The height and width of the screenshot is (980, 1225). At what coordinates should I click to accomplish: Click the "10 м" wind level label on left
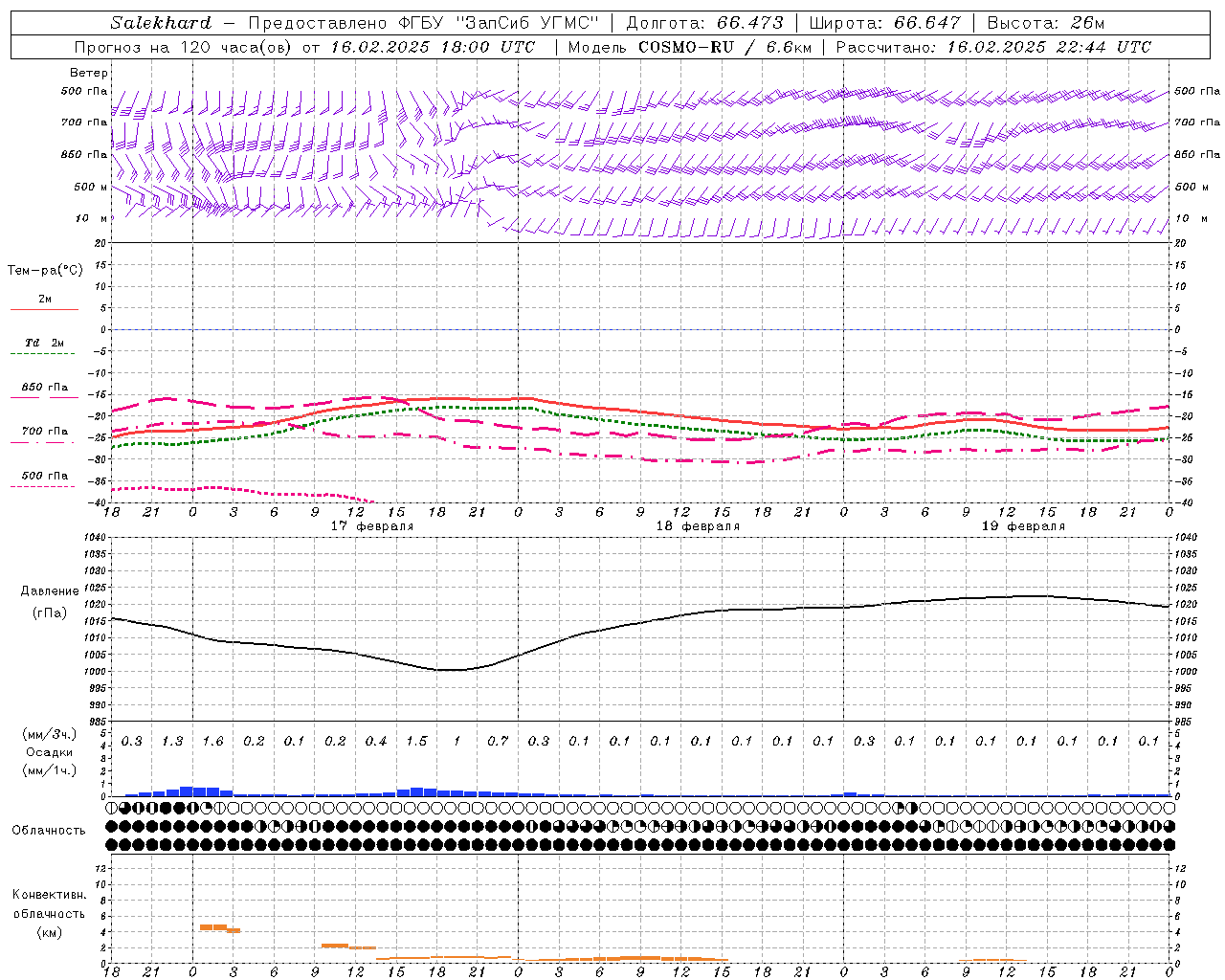91,219
